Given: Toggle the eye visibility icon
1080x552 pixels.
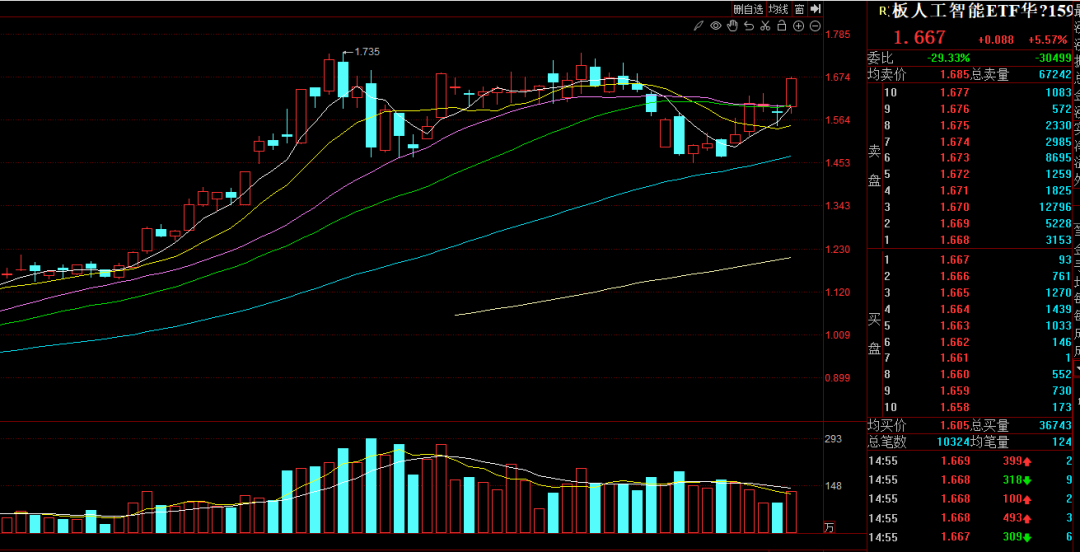Looking at the screenshot, I should (716, 26).
